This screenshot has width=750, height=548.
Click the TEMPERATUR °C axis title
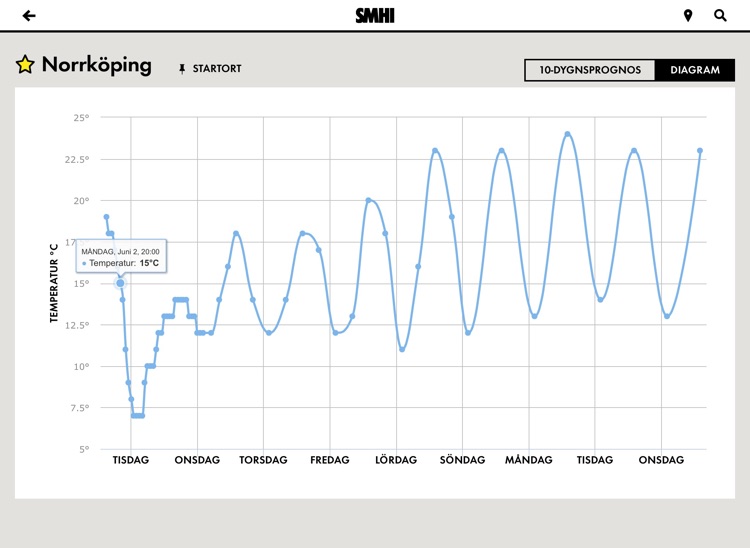pyautogui.click(x=54, y=283)
